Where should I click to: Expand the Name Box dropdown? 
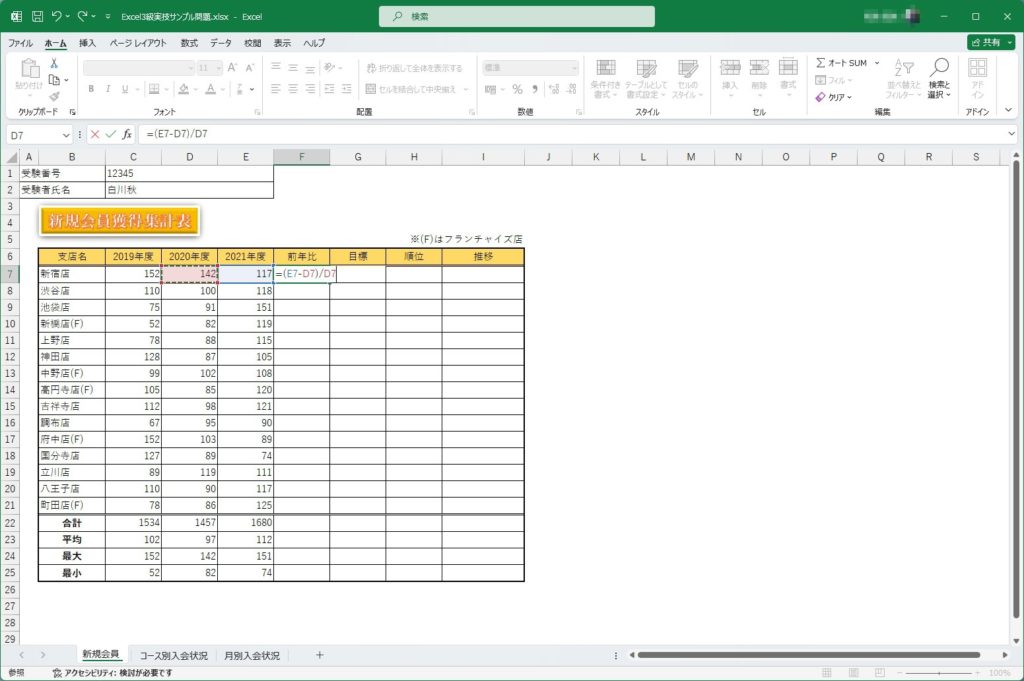(66, 134)
